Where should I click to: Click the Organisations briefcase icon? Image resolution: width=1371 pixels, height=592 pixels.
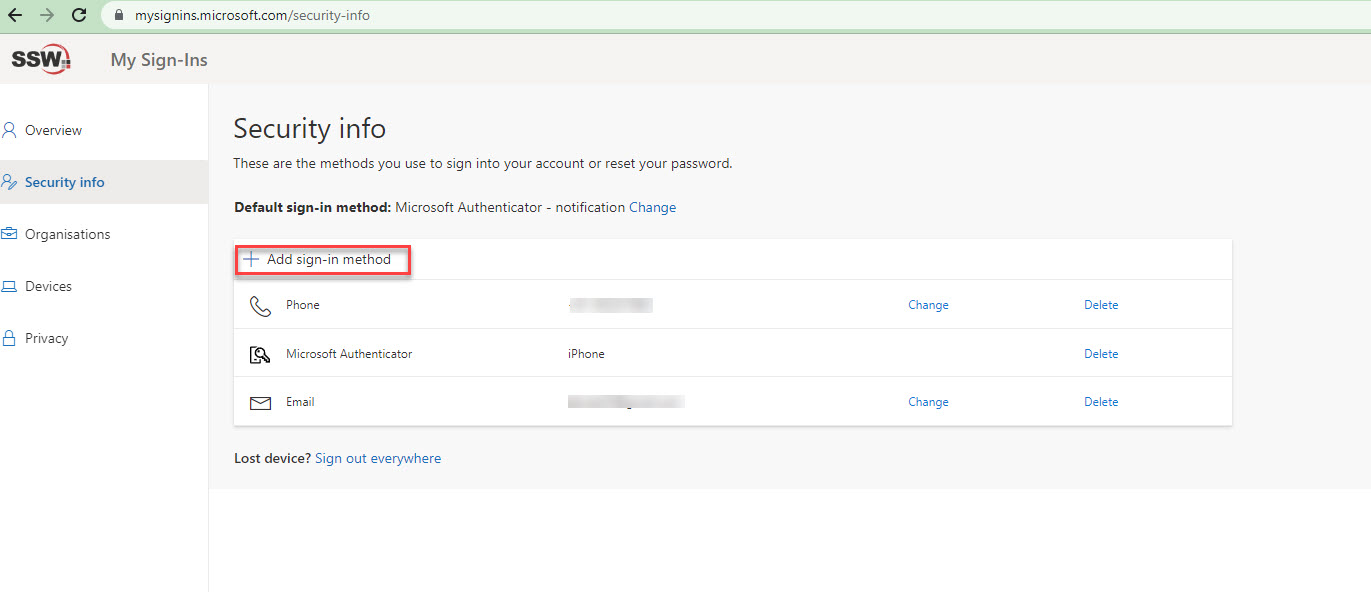pyautogui.click(x=9, y=234)
